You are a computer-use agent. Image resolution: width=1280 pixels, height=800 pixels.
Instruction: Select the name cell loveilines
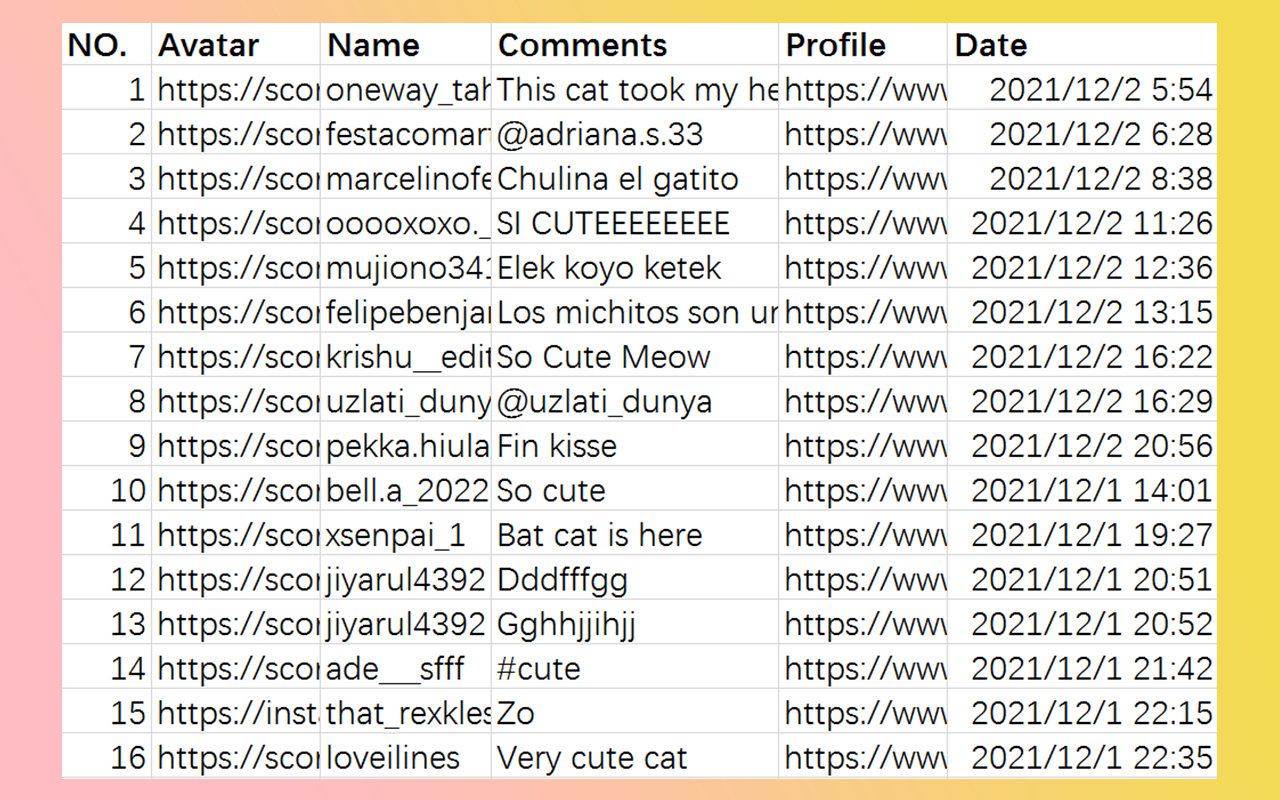click(406, 757)
